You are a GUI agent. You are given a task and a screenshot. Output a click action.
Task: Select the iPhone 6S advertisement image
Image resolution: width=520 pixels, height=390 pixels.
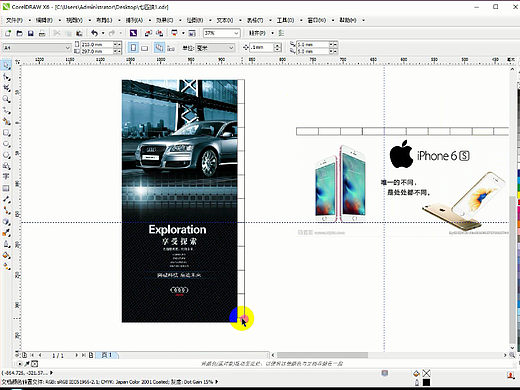[402, 187]
